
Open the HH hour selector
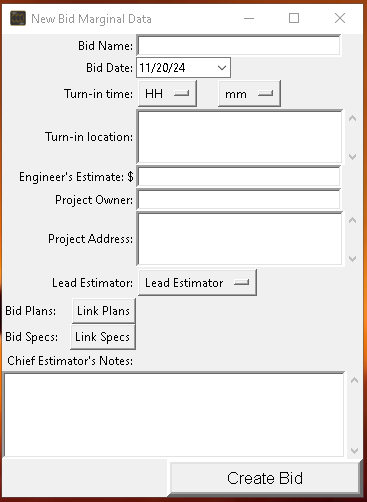167,94
